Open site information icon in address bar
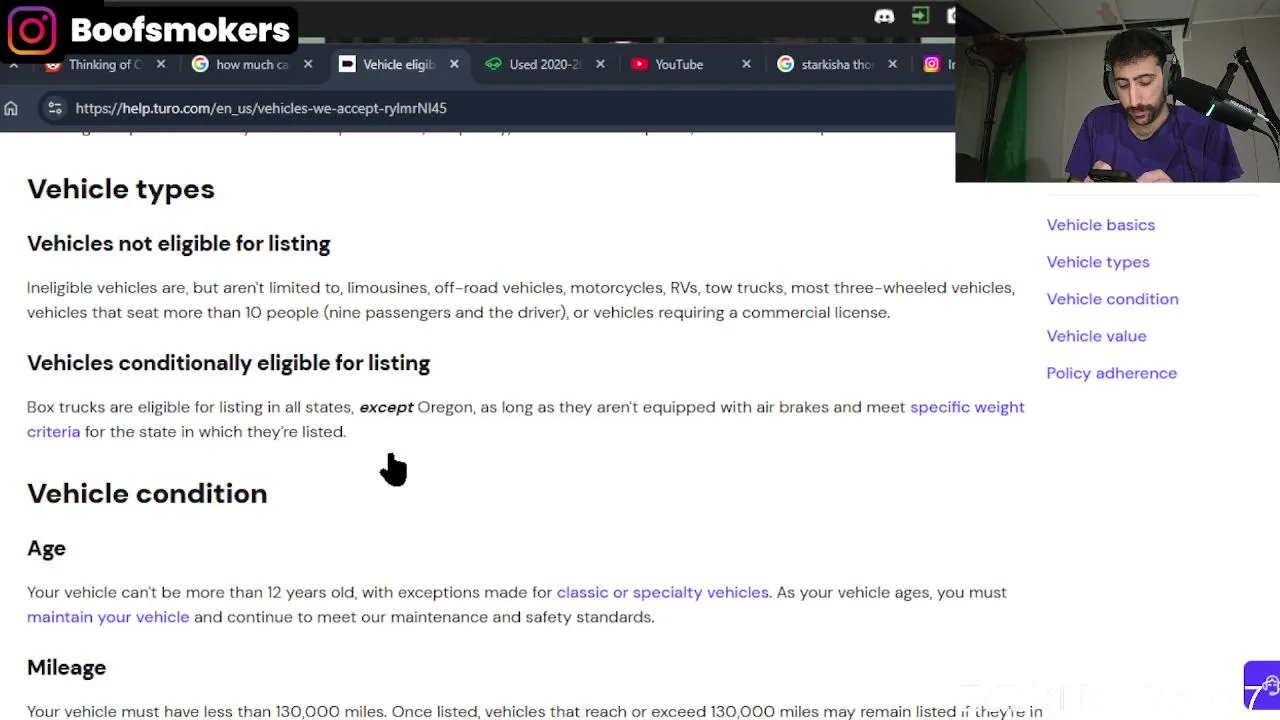The height and width of the screenshot is (720, 1280). [x=55, y=108]
